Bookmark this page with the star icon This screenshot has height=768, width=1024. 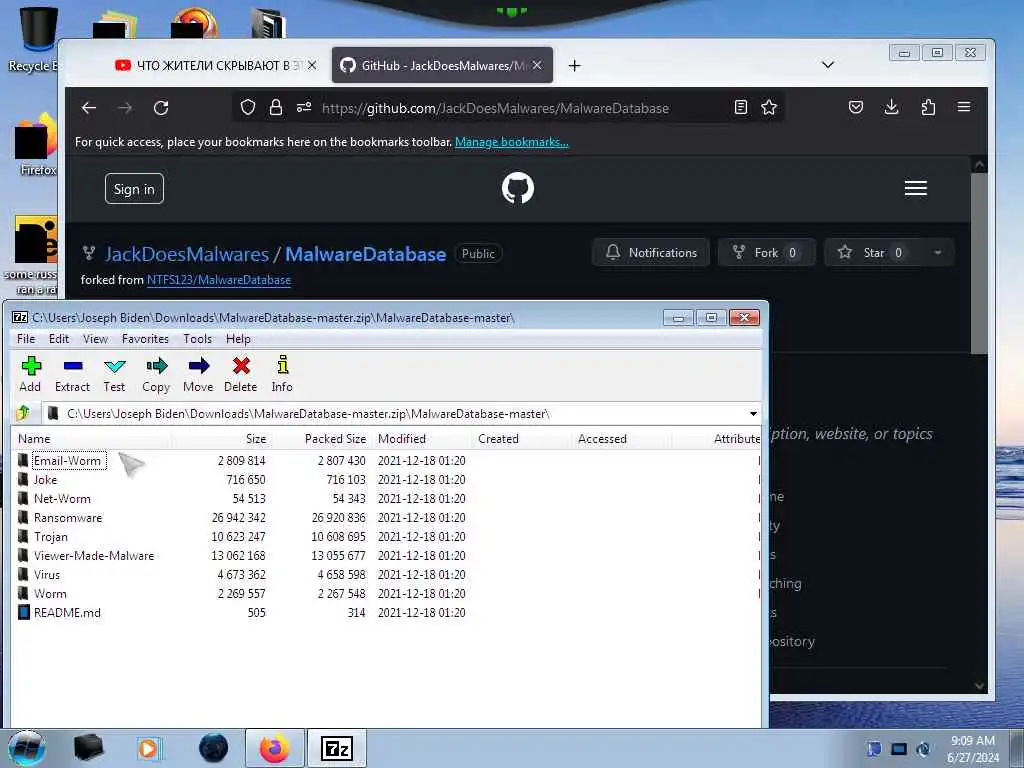[769, 107]
